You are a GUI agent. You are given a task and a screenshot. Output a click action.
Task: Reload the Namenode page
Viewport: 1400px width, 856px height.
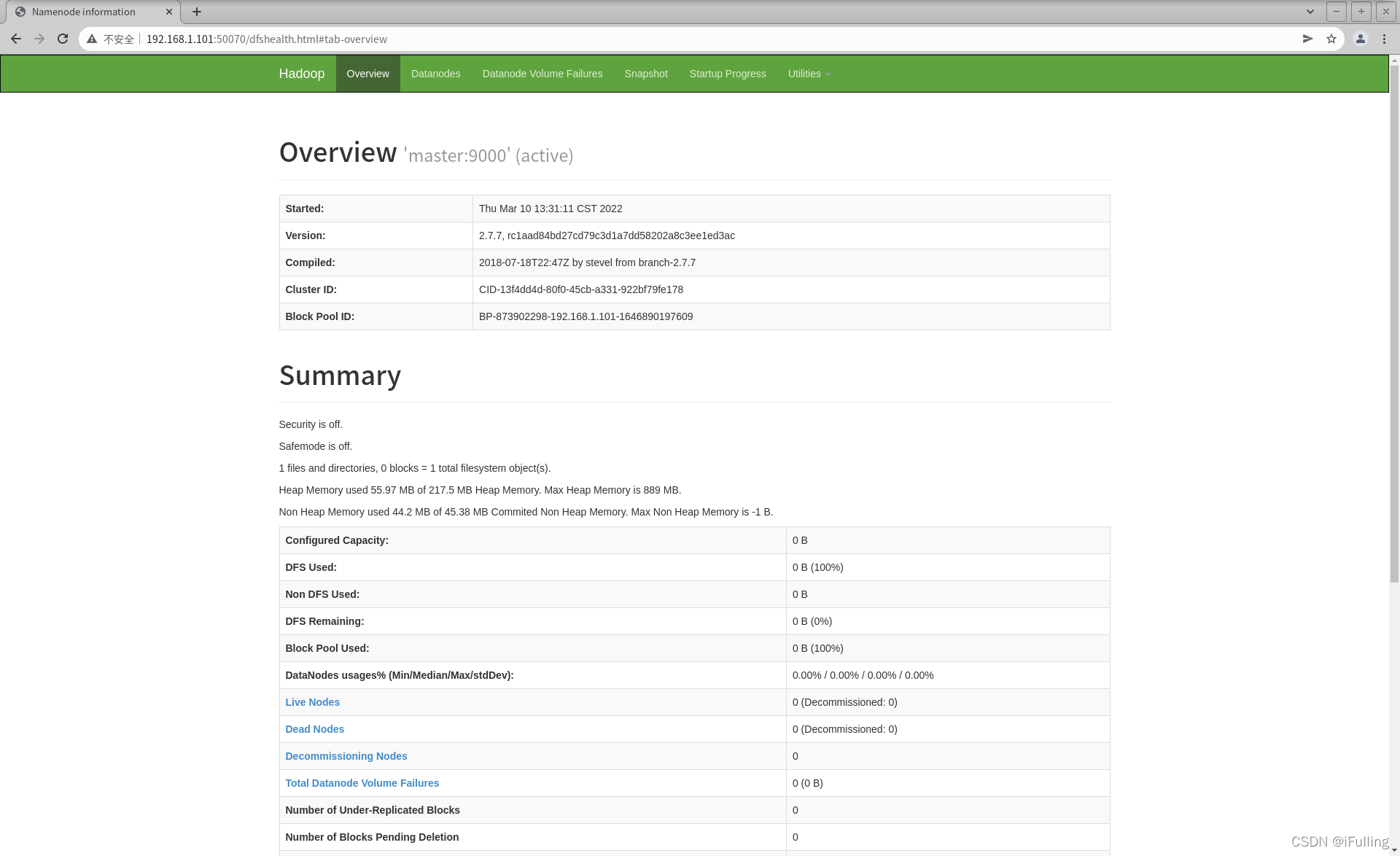pyautogui.click(x=63, y=39)
